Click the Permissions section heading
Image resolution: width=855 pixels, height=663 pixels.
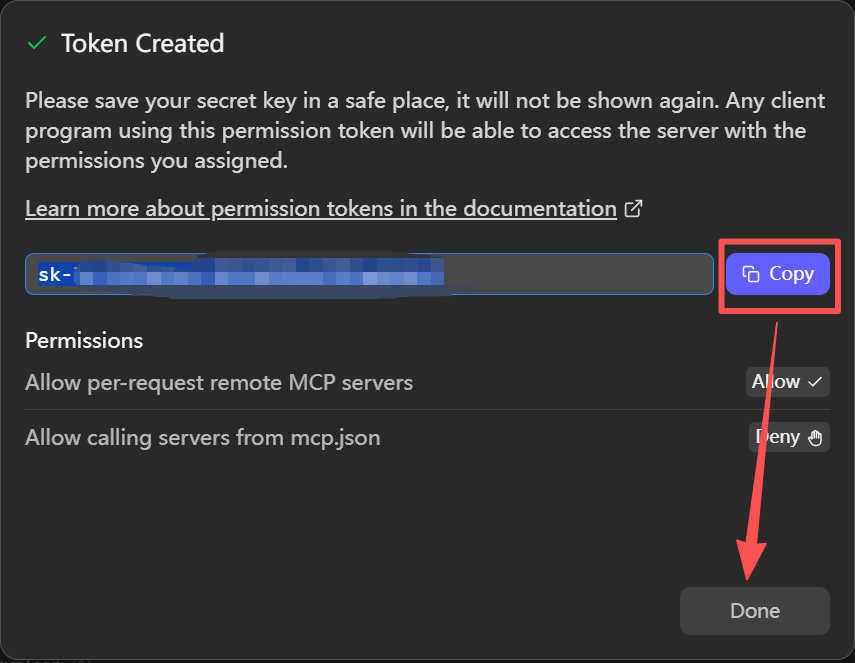pyautogui.click(x=84, y=341)
